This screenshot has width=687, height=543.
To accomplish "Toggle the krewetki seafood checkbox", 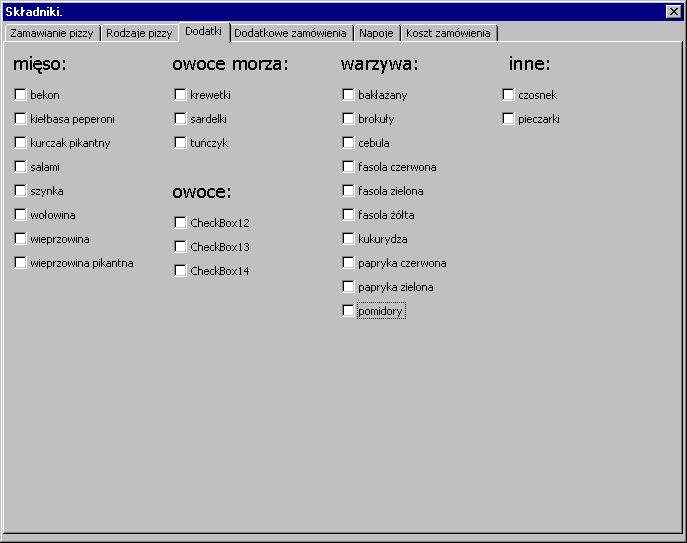I will click(x=181, y=95).
